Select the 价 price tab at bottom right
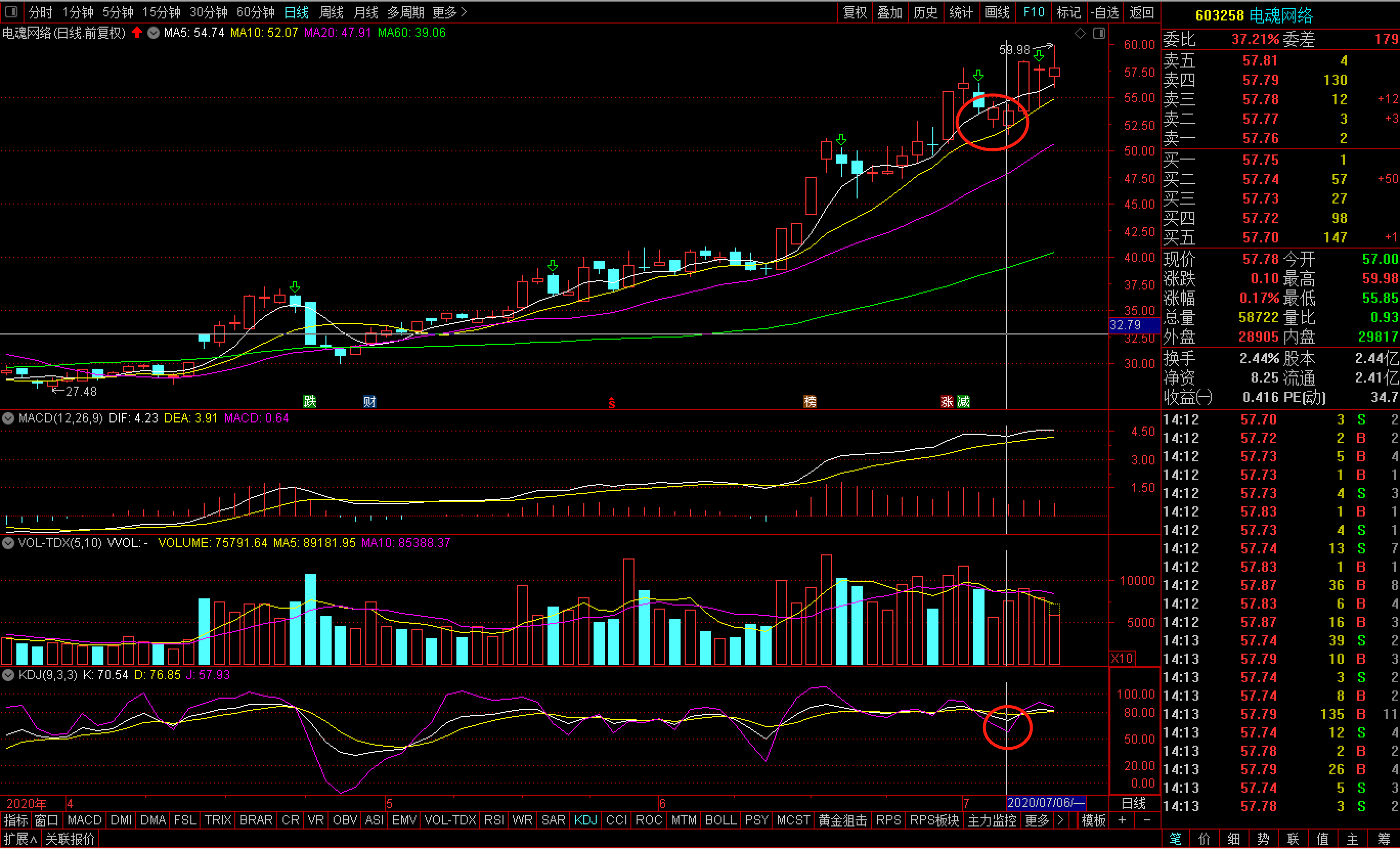The image size is (1400, 850). [x=1205, y=840]
